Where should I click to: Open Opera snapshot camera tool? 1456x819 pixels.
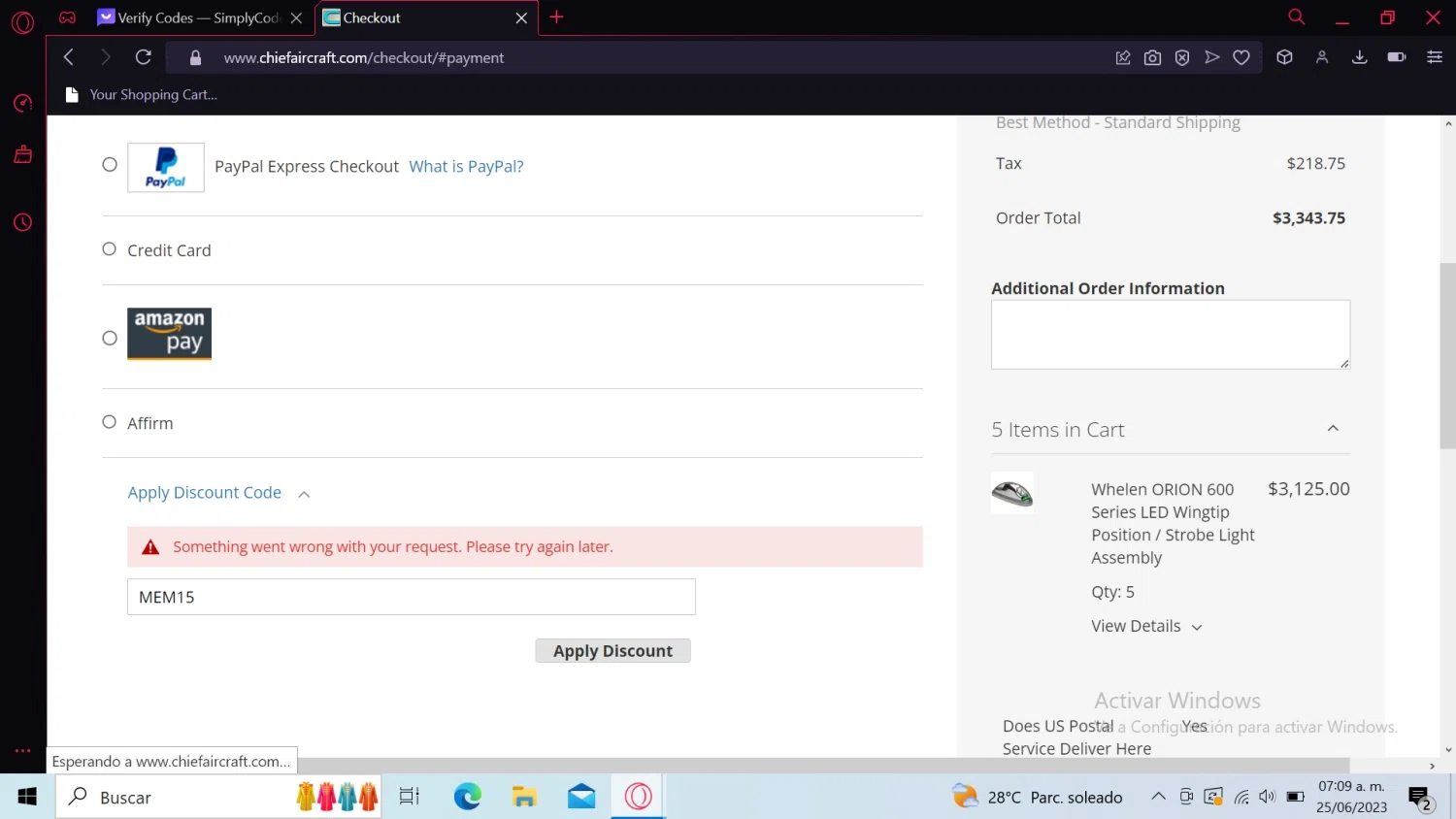click(x=1152, y=57)
